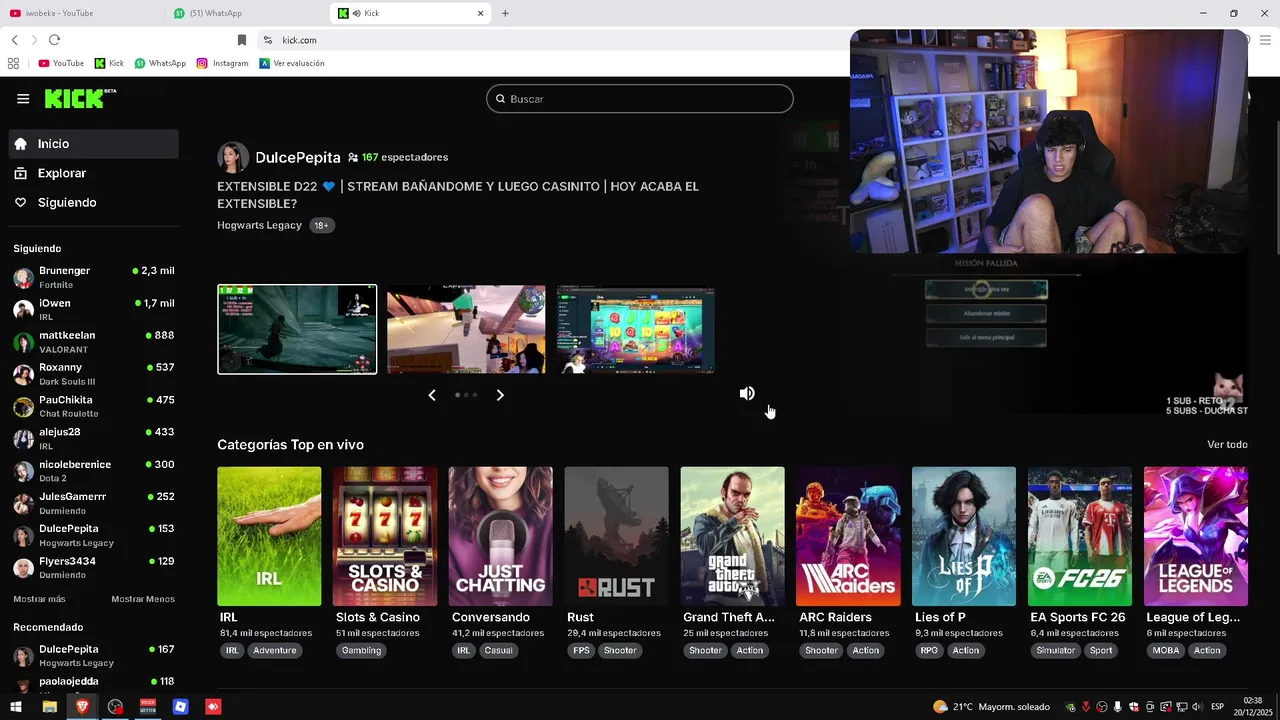The width and height of the screenshot is (1280, 720).
Task: Open the IRL category card
Action: tap(269, 536)
